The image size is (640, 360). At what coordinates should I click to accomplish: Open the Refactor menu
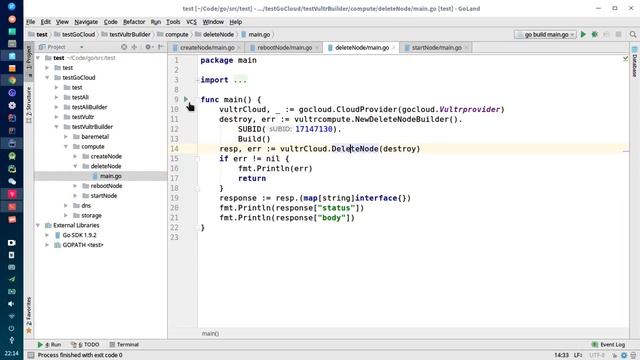[134, 22]
